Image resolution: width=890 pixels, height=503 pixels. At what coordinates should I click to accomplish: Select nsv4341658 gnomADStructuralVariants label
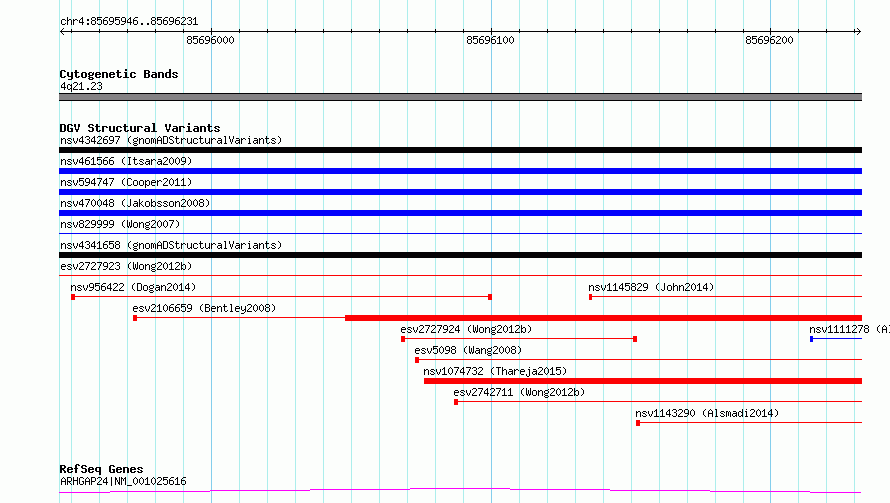(171, 245)
